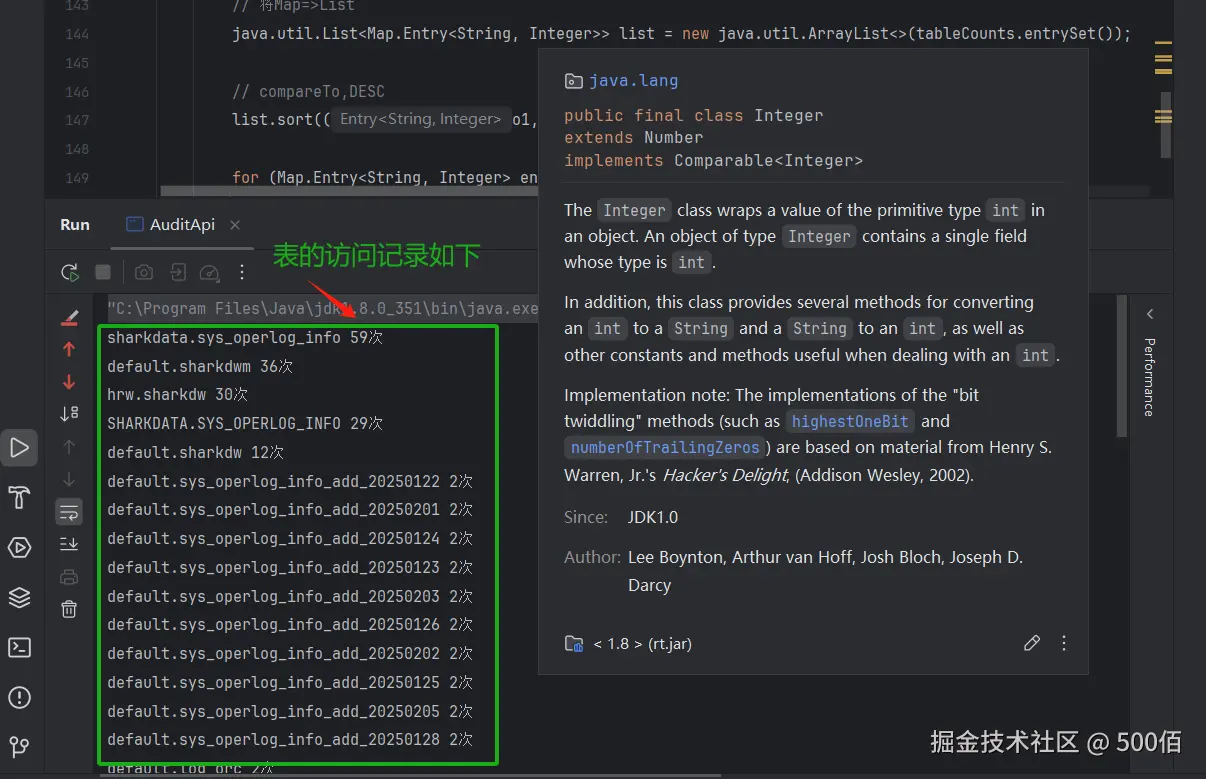Click the java.exe command path line
This screenshot has height=779, width=1206.
tap(323, 309)
